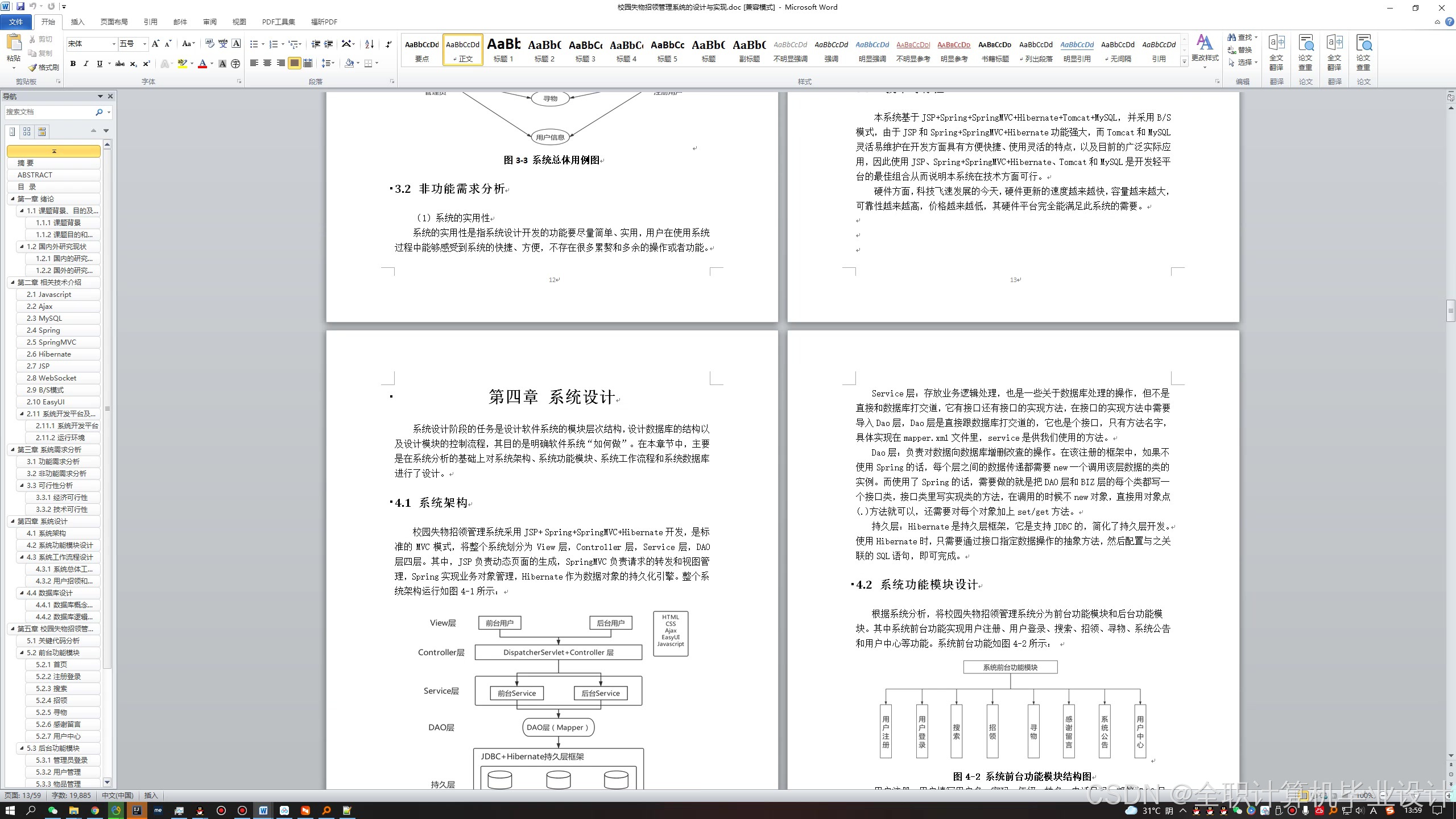Apply the 标题 1 style
This screenshot has height=819, width=1456.
[503, 49]
